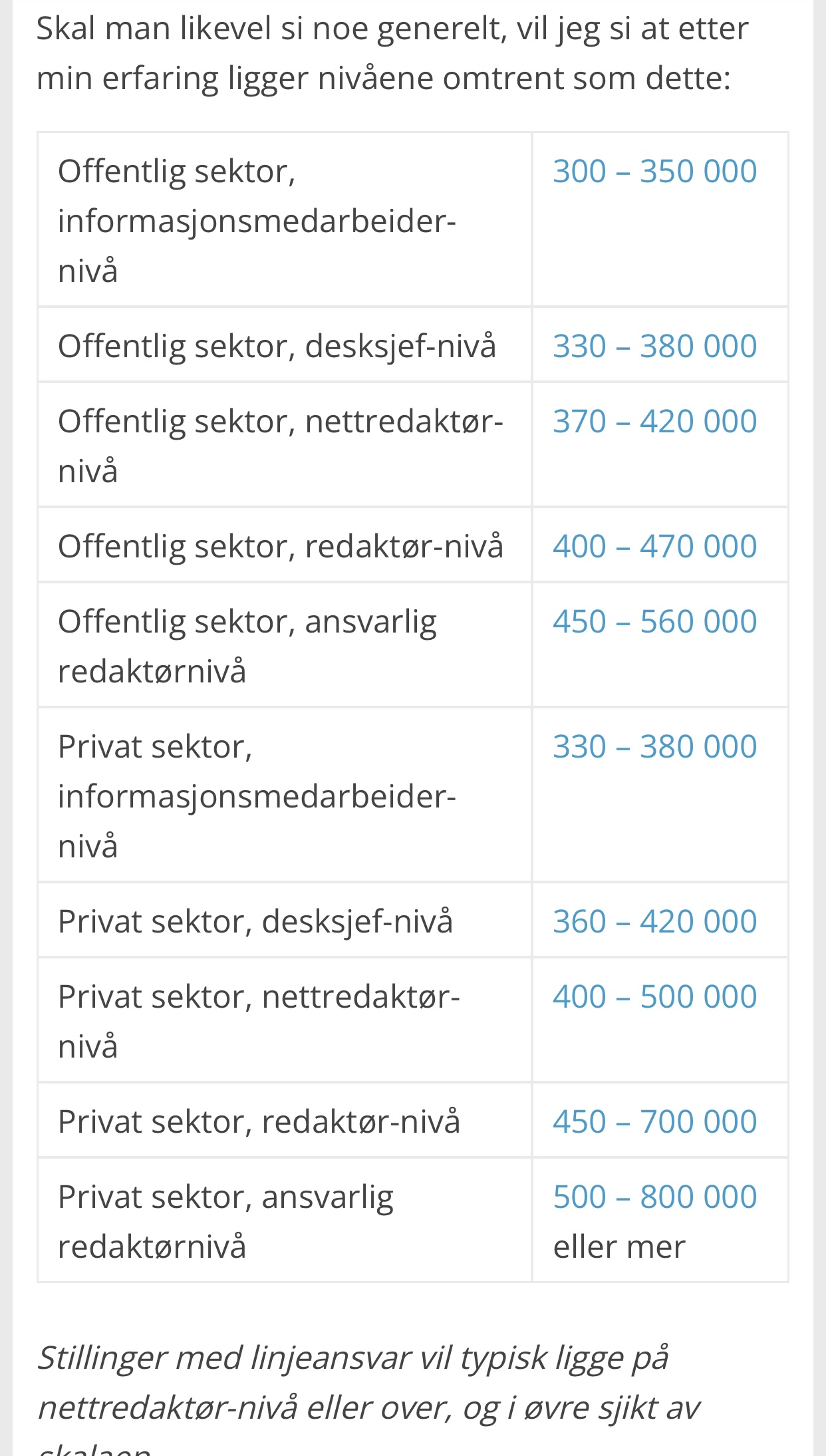The height and width of the screenshot is (1456, 826).
Task: Tap the 300 – 350 000 salary link
Action: click(654, 172)
